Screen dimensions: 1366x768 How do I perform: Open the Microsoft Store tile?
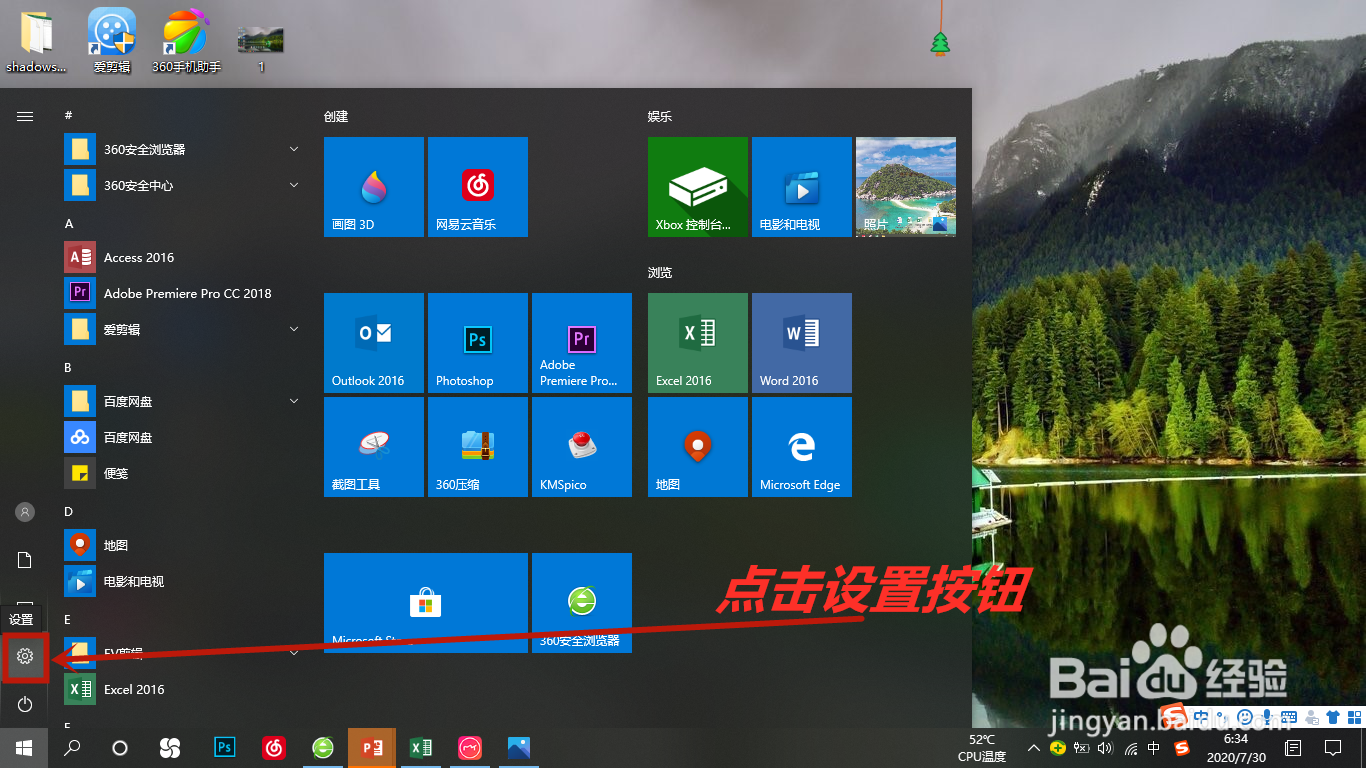[x=425, y=602]
